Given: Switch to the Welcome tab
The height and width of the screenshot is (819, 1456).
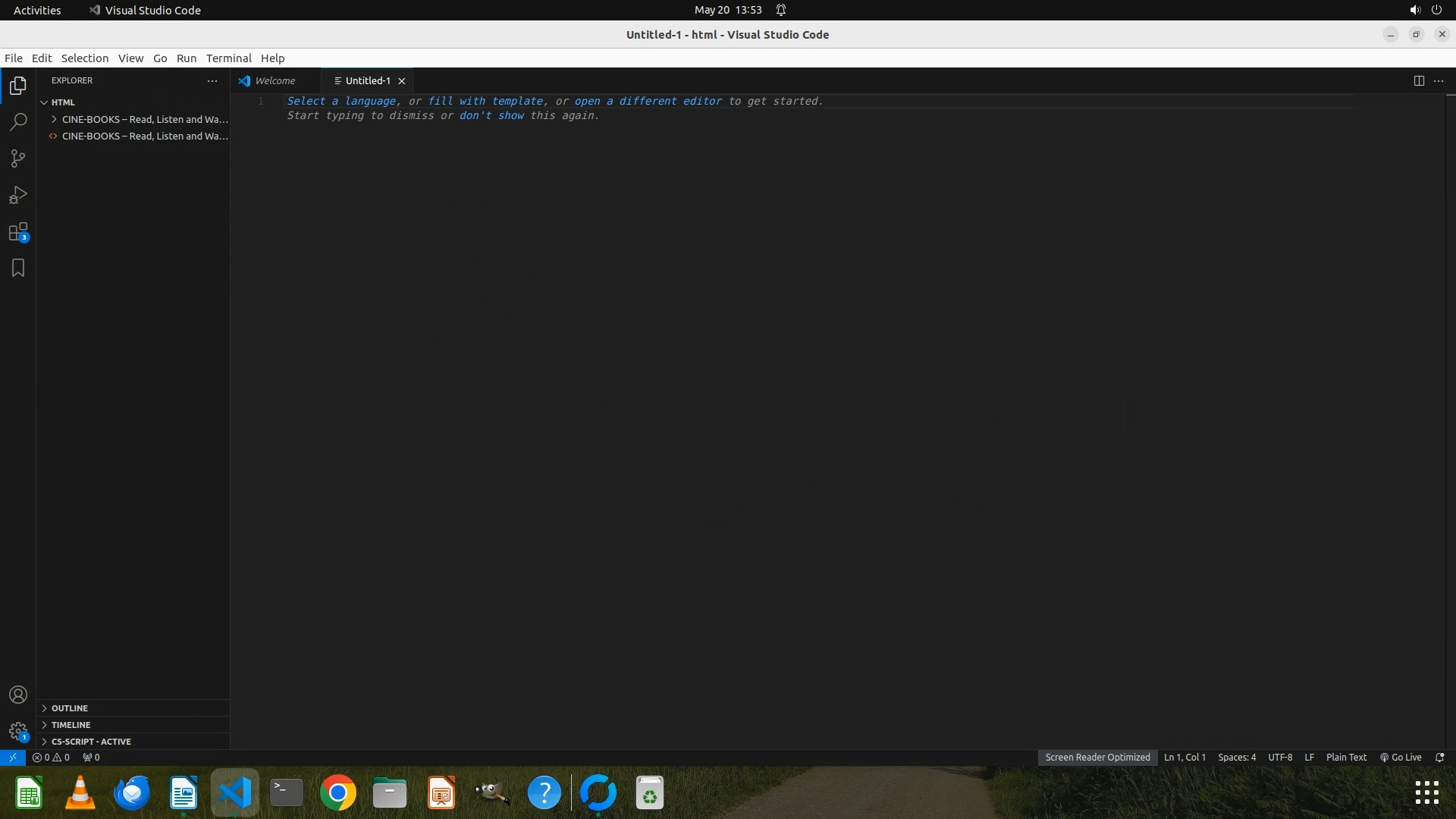Looking at the screenshot, I should [x=275, y=81].
